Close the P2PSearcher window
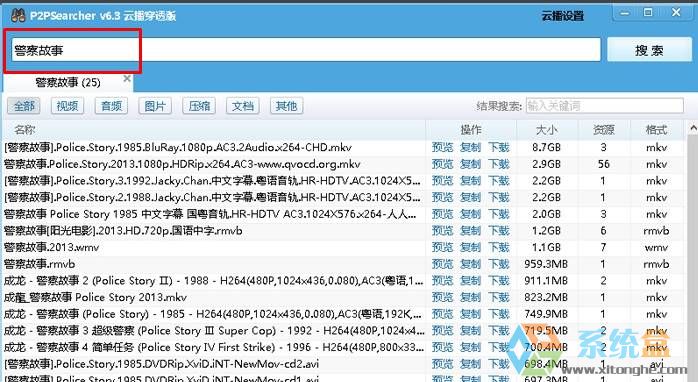698x382 pixels. (676, 13)
